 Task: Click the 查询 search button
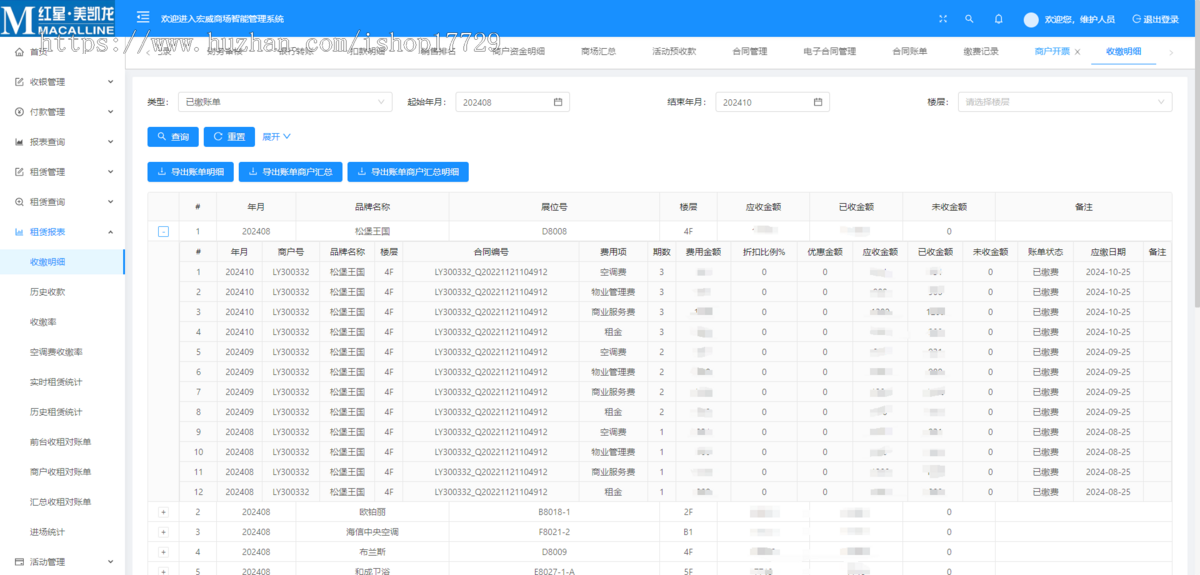point(173,137)
